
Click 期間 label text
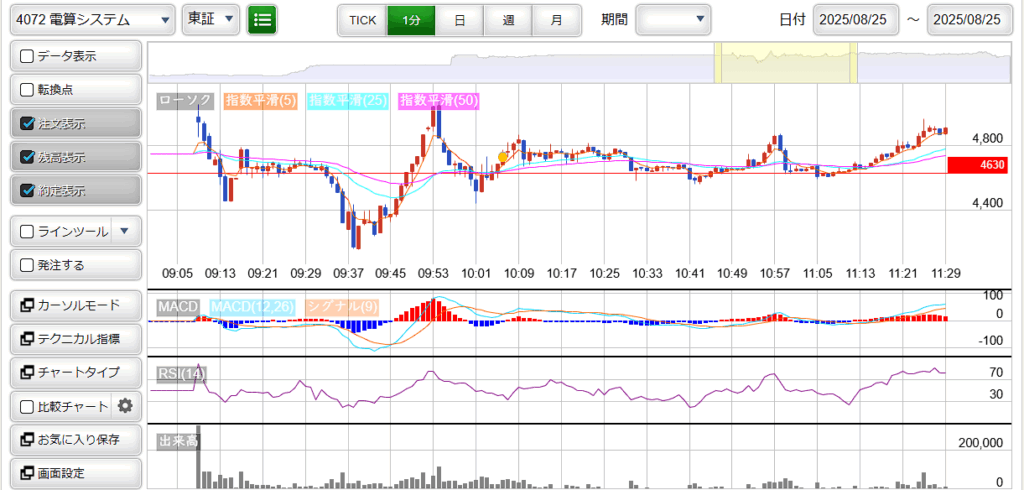614,20
